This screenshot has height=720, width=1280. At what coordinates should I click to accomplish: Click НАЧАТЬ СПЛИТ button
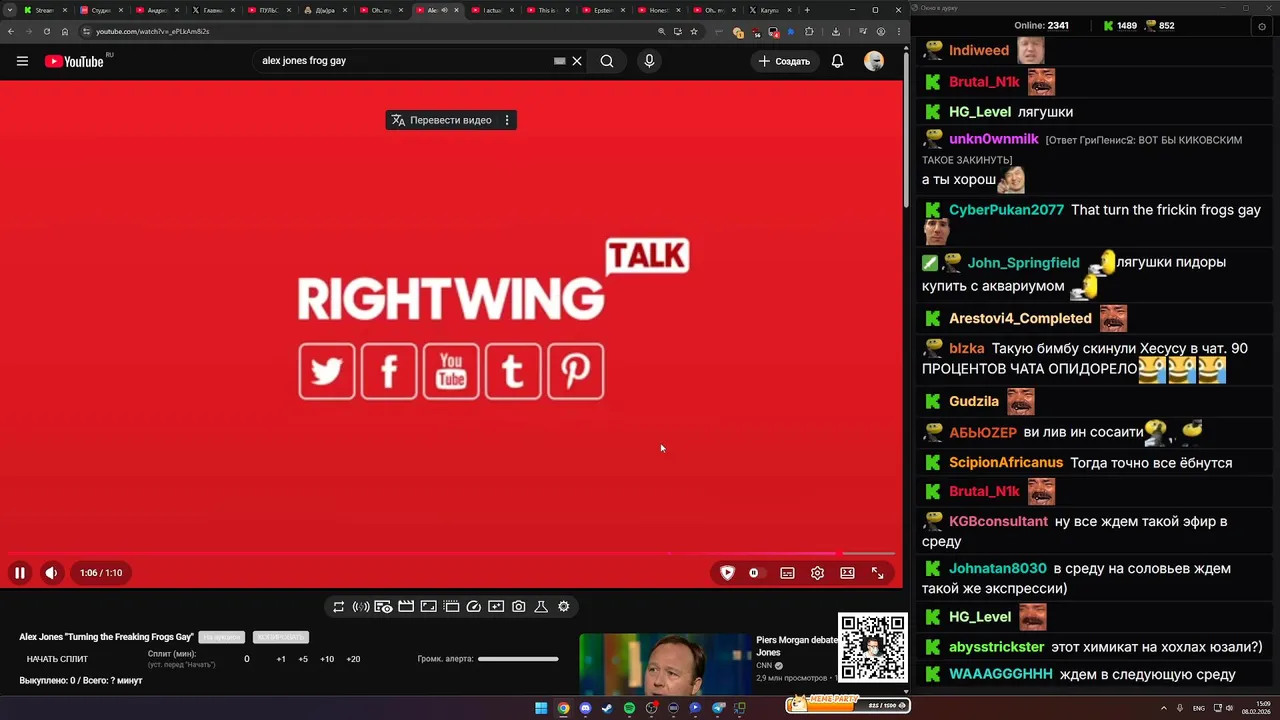point(57,659)
